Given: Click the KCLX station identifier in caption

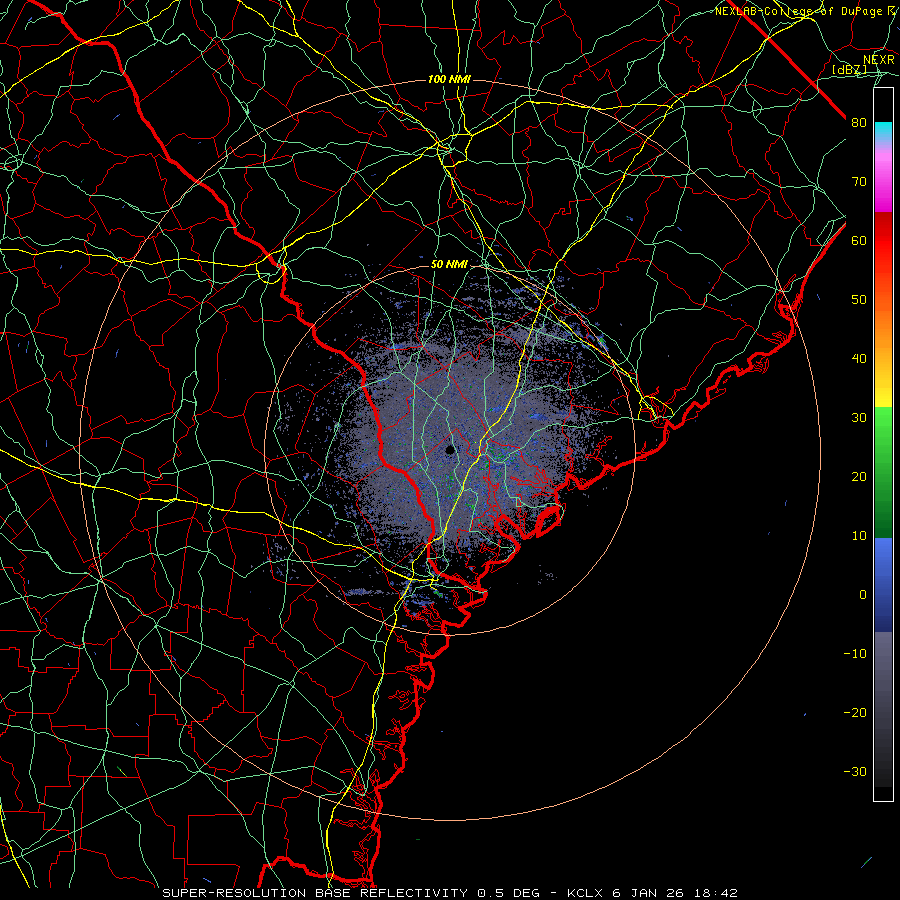Looking at the screenshot, I should (x=585, y=893).
